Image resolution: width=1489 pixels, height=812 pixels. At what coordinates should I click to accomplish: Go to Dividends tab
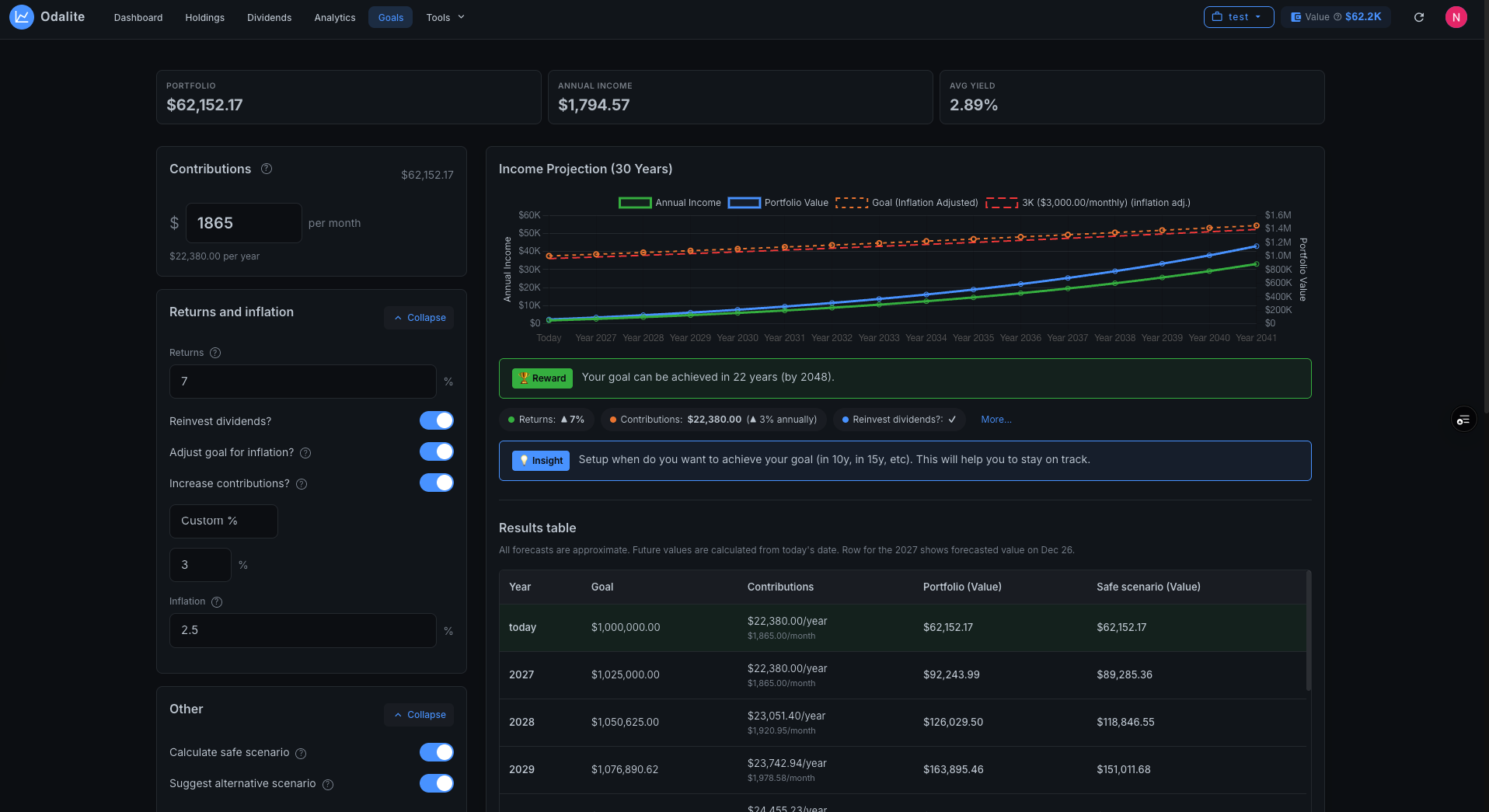click(270, 17)
